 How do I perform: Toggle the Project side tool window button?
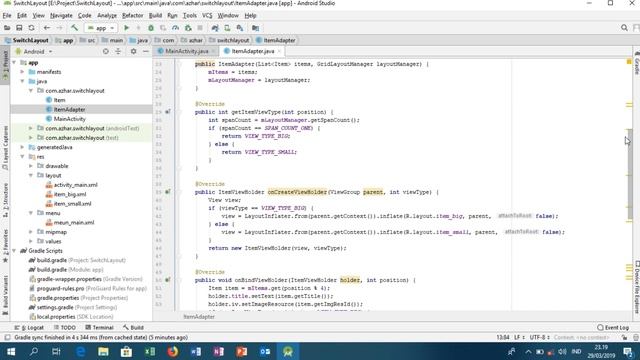[x=5, y=65]
